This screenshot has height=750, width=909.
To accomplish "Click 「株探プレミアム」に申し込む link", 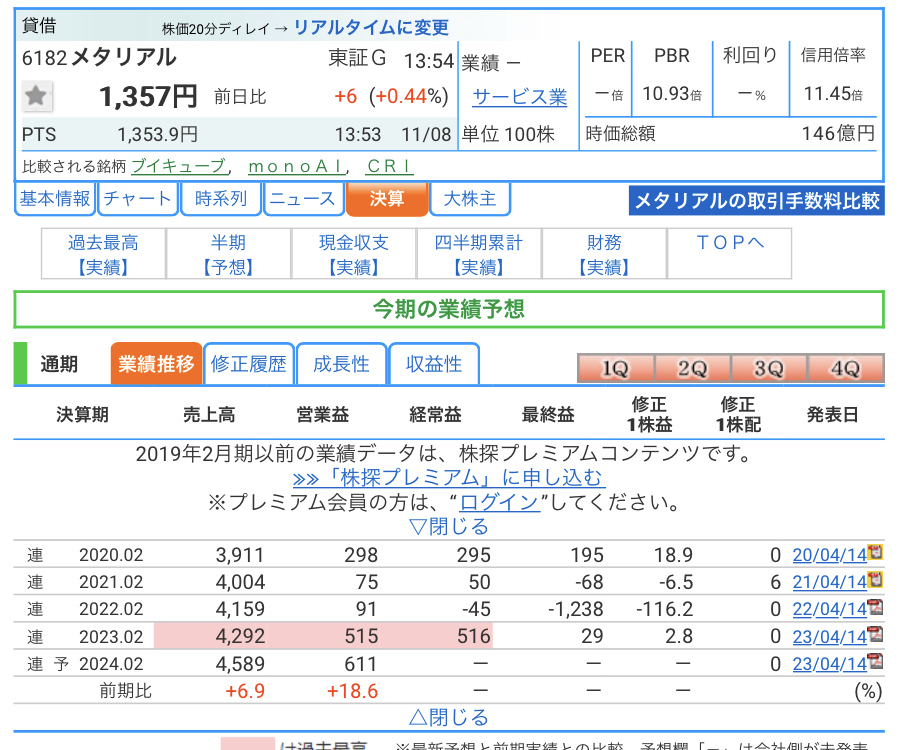I will pos(448,478).
